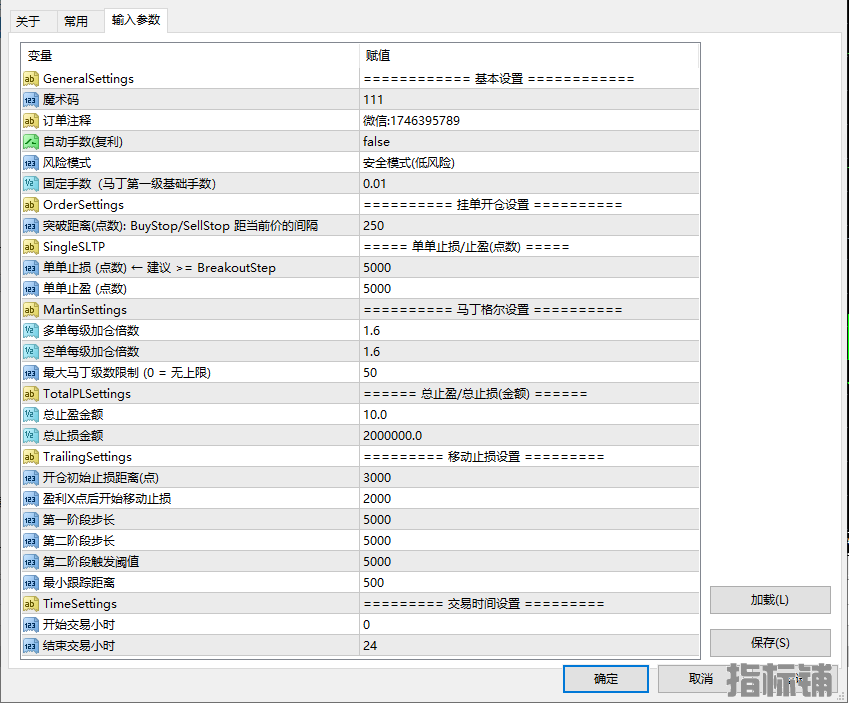Click the ab icon beside MartinSettings
Image resolution: width=849 pixels, height=705 pixels.
tap(30, 309)
